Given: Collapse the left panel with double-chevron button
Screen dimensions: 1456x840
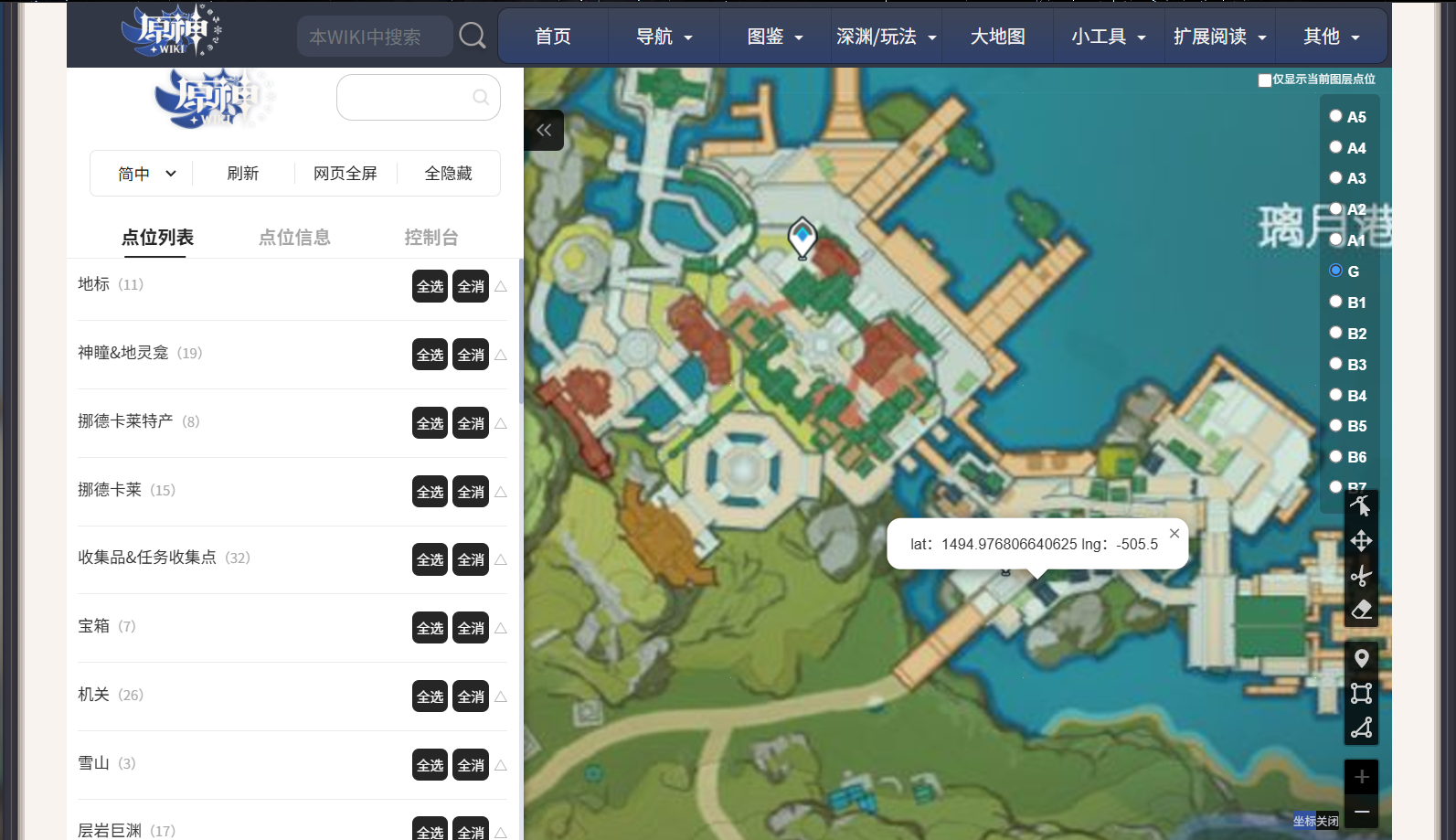Looking at the screenshot, I should pyautogui.click(x=544, y=130).
